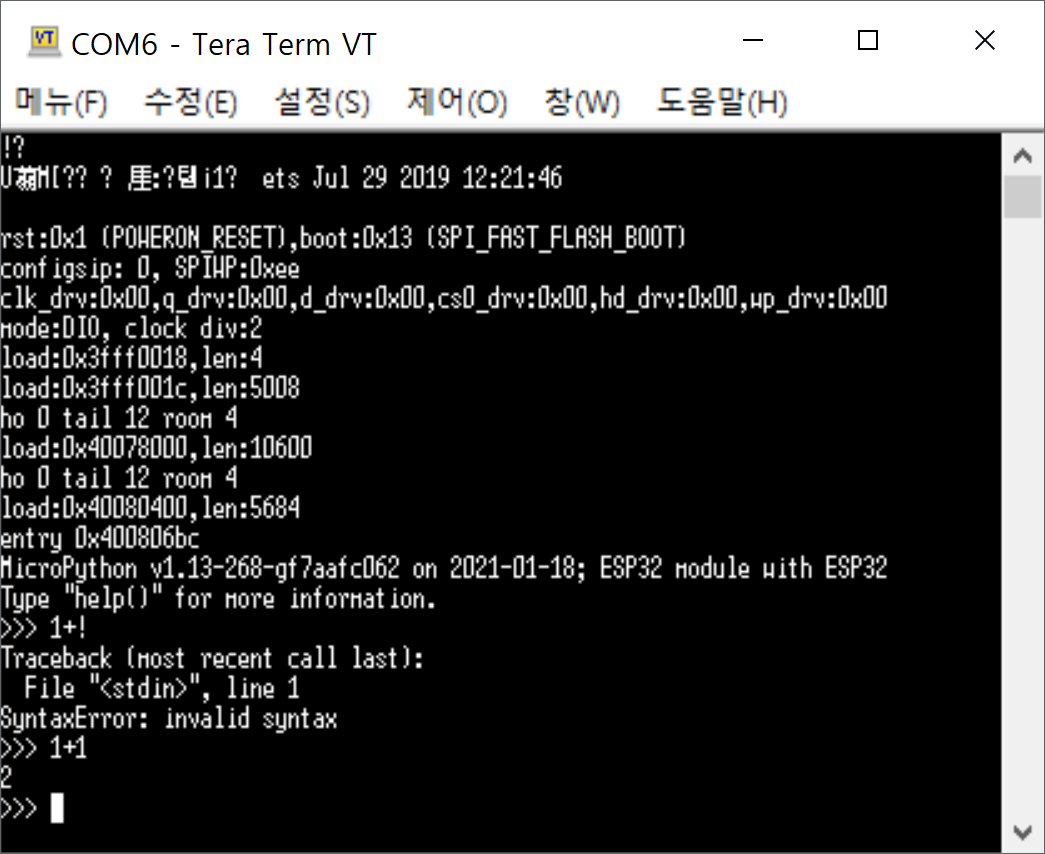The image size is (1045, 854).
Task: Open the 창(W) window menu
Action: coord(582,102)
